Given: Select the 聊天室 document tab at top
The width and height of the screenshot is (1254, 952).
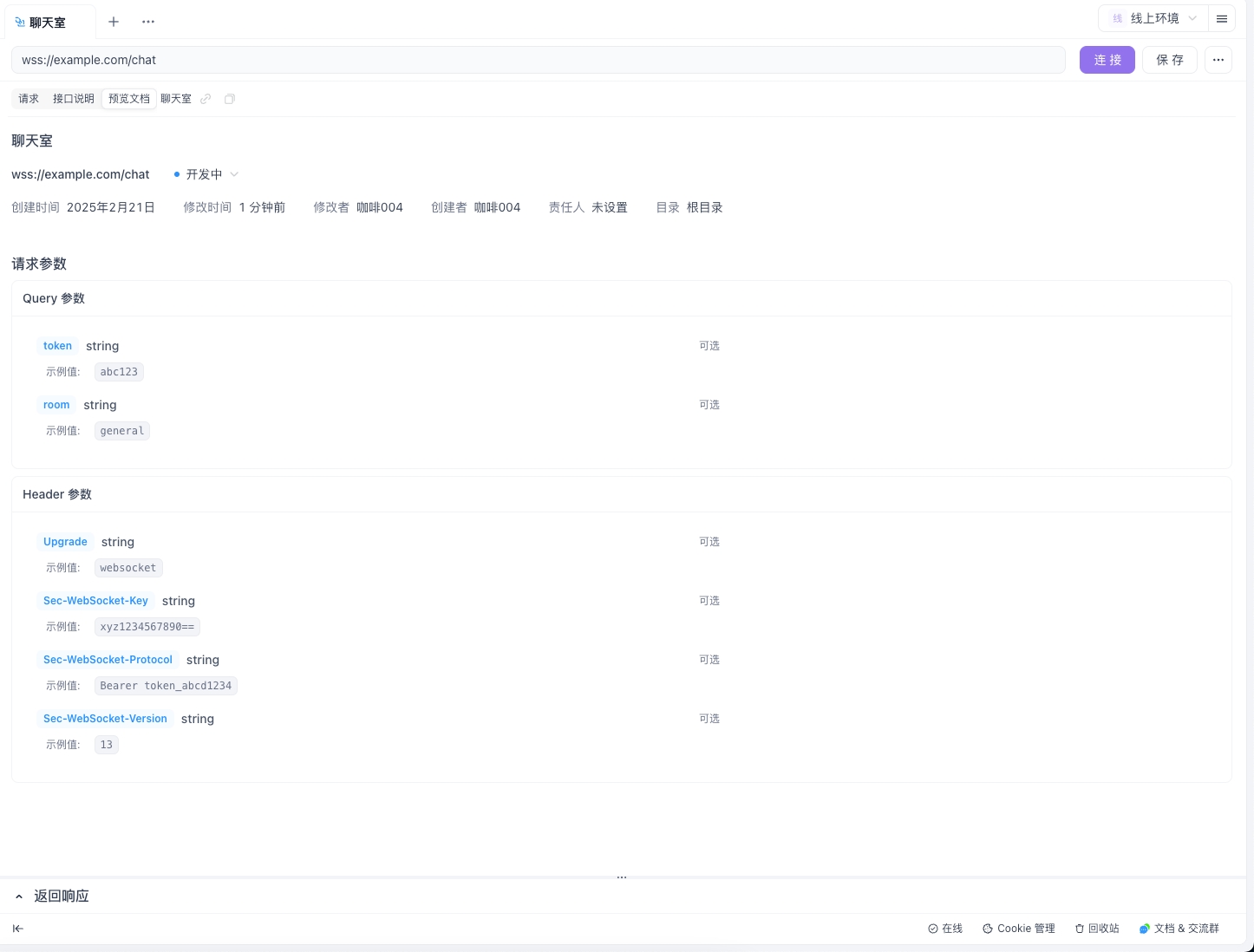Looking at the screenshot, I should pyautogui.click(x=49, y=22).
